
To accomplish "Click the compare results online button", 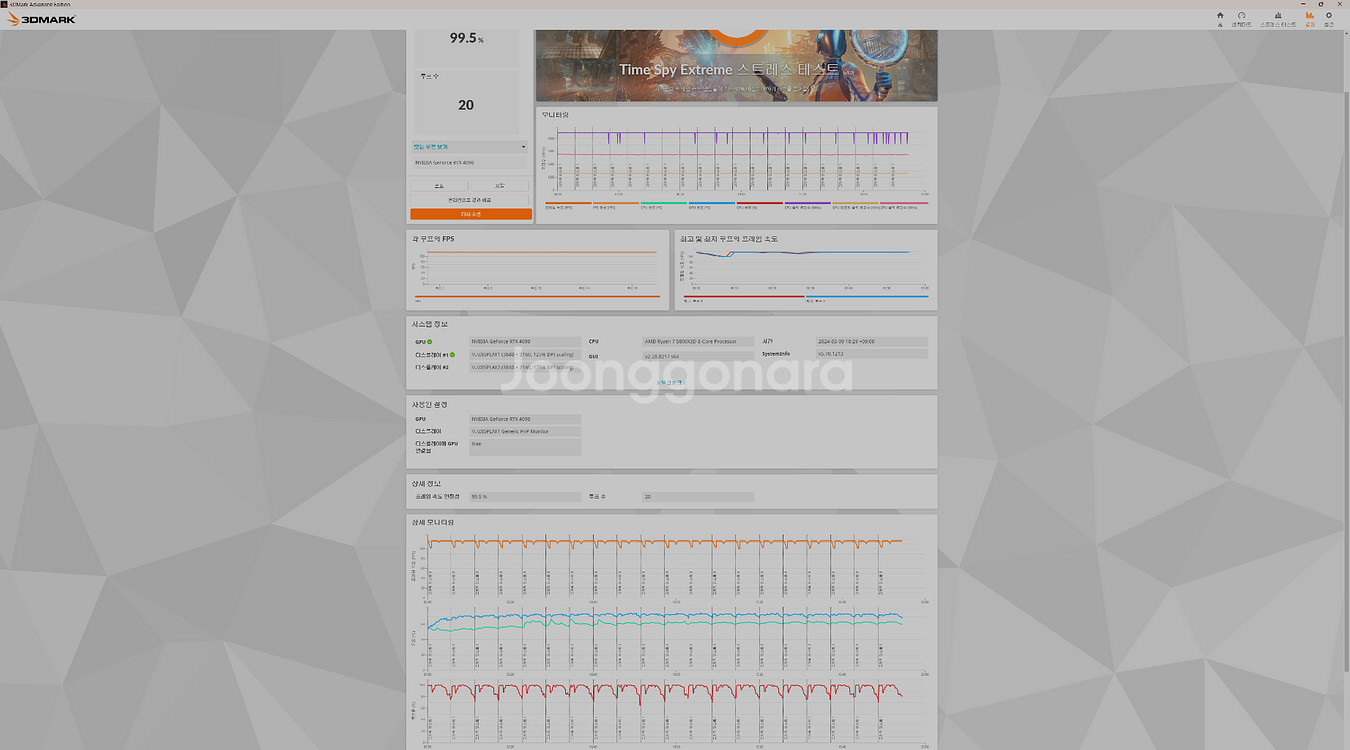I will (469, 200).
